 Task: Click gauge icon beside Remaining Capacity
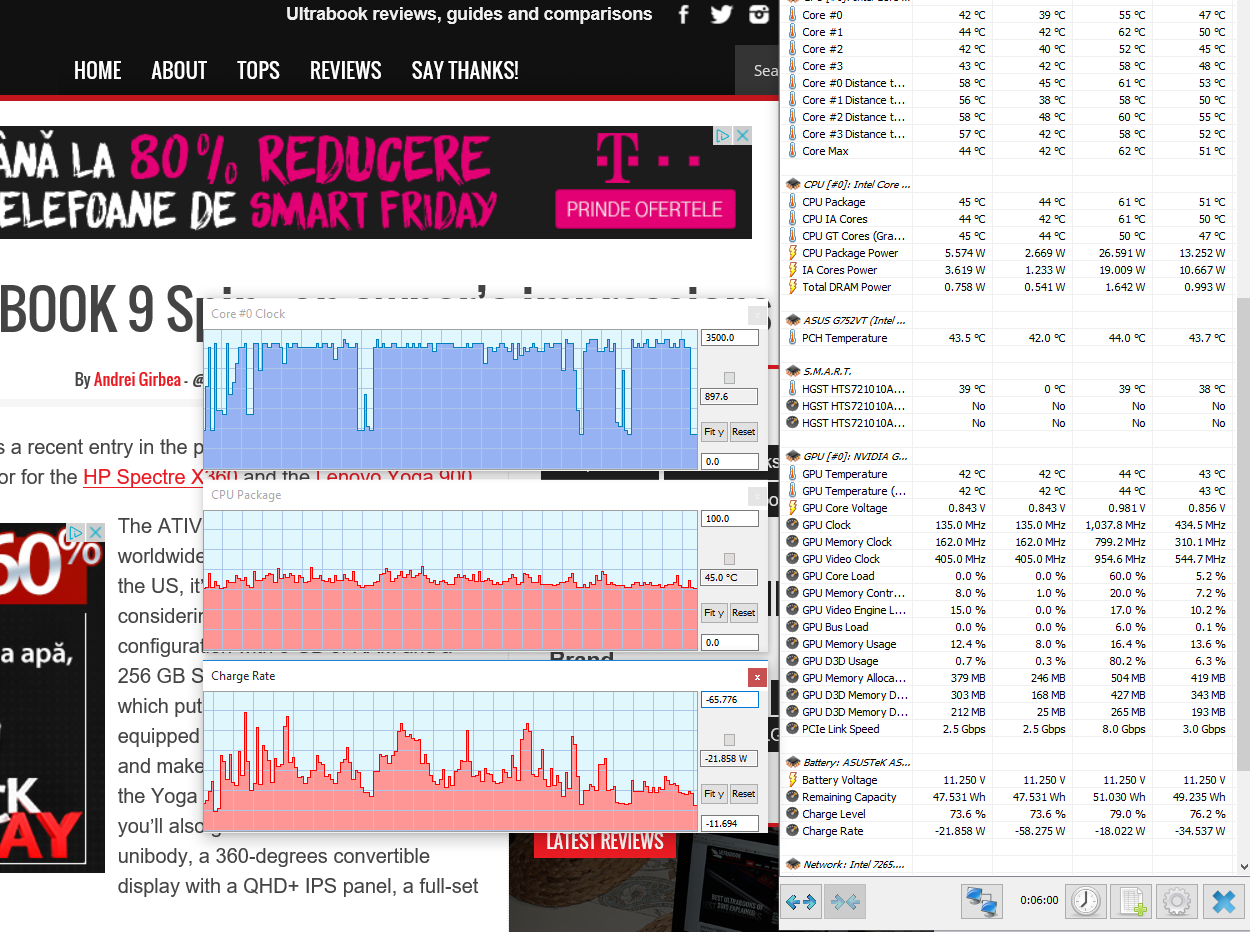click(x=791, y=797)
